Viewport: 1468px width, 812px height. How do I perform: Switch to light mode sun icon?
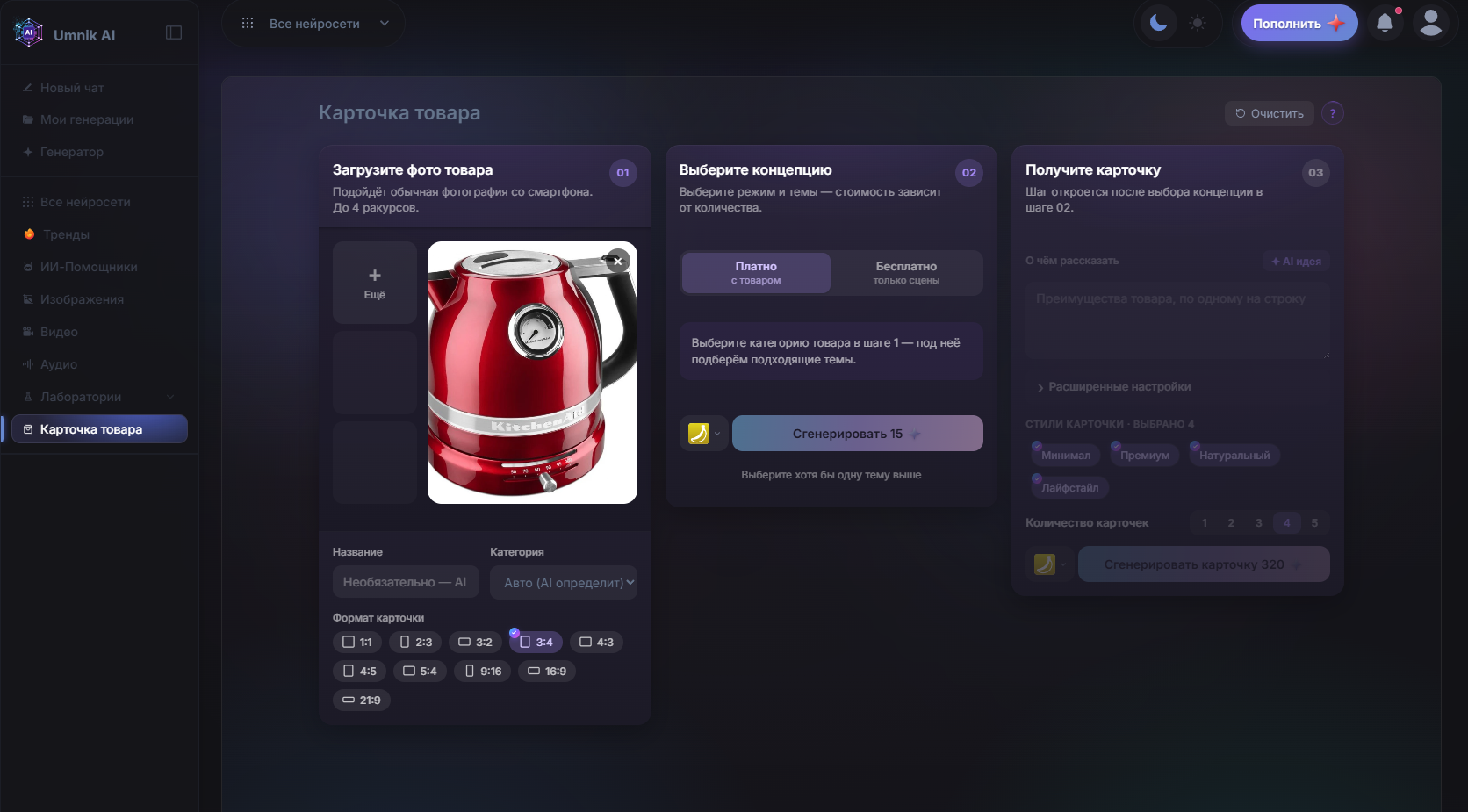1198,23
